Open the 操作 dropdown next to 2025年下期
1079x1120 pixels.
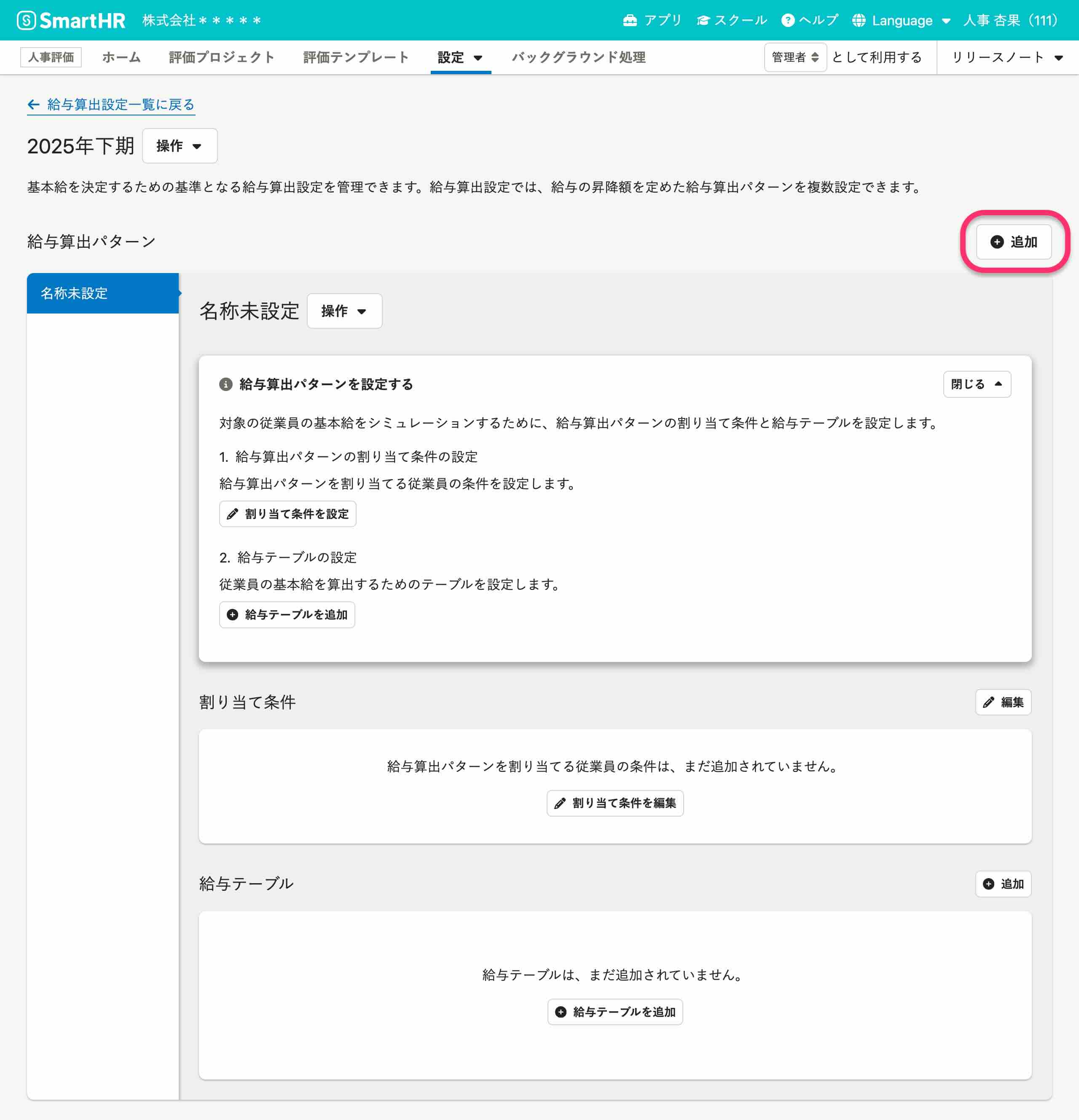[180, 146]
